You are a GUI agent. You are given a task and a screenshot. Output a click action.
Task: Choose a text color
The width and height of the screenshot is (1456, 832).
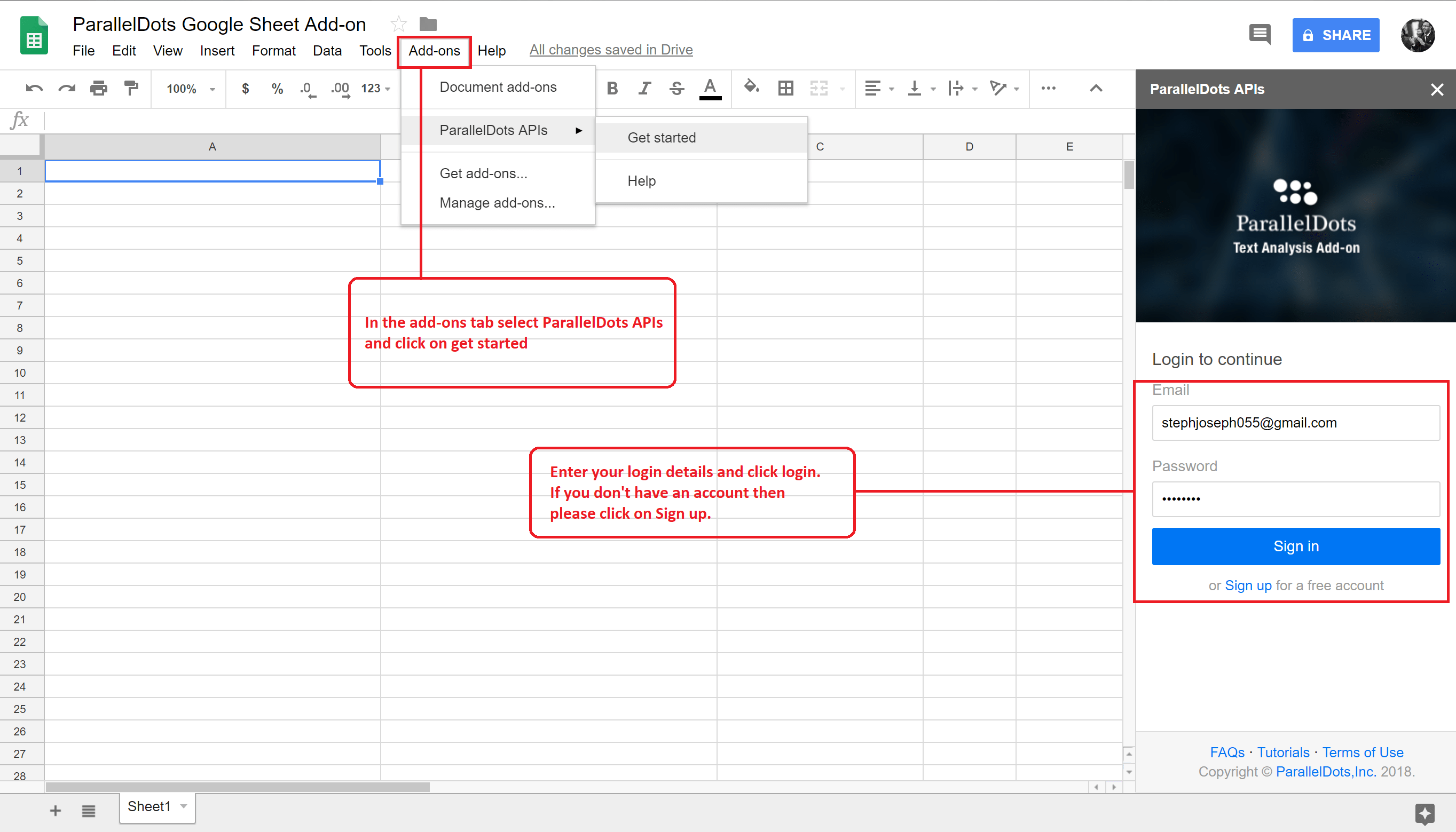point(710,89)
